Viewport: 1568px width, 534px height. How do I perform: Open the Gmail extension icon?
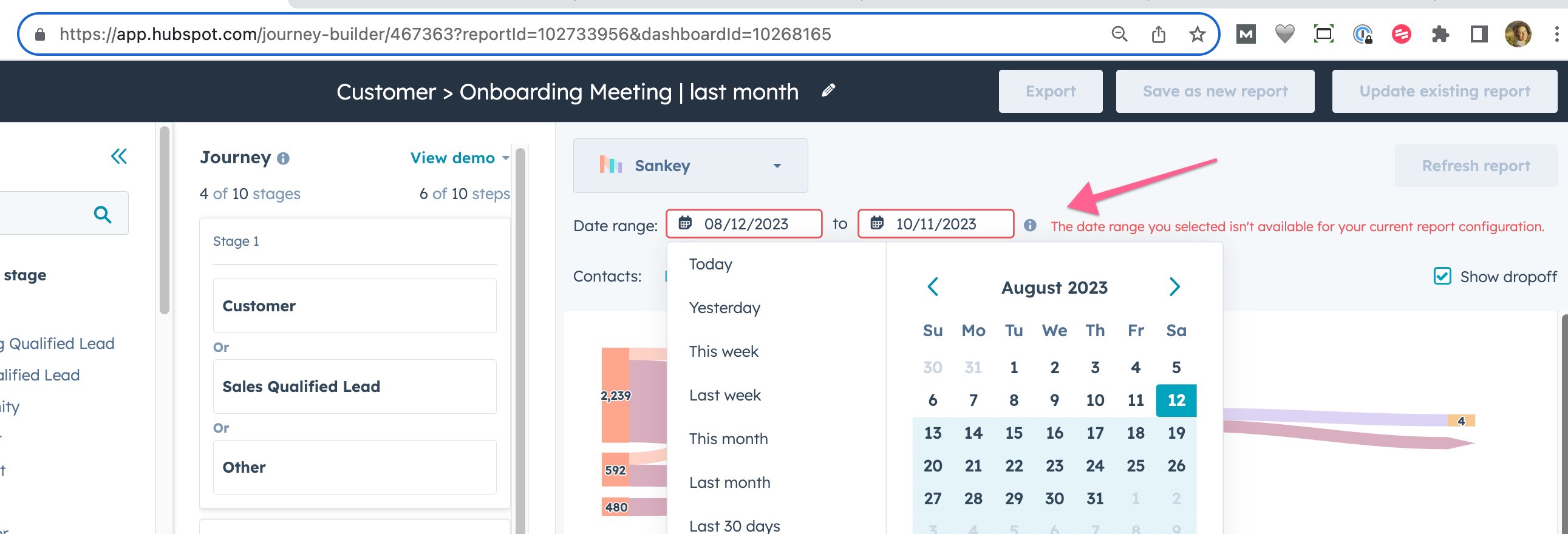click(x=1246, y=34)
